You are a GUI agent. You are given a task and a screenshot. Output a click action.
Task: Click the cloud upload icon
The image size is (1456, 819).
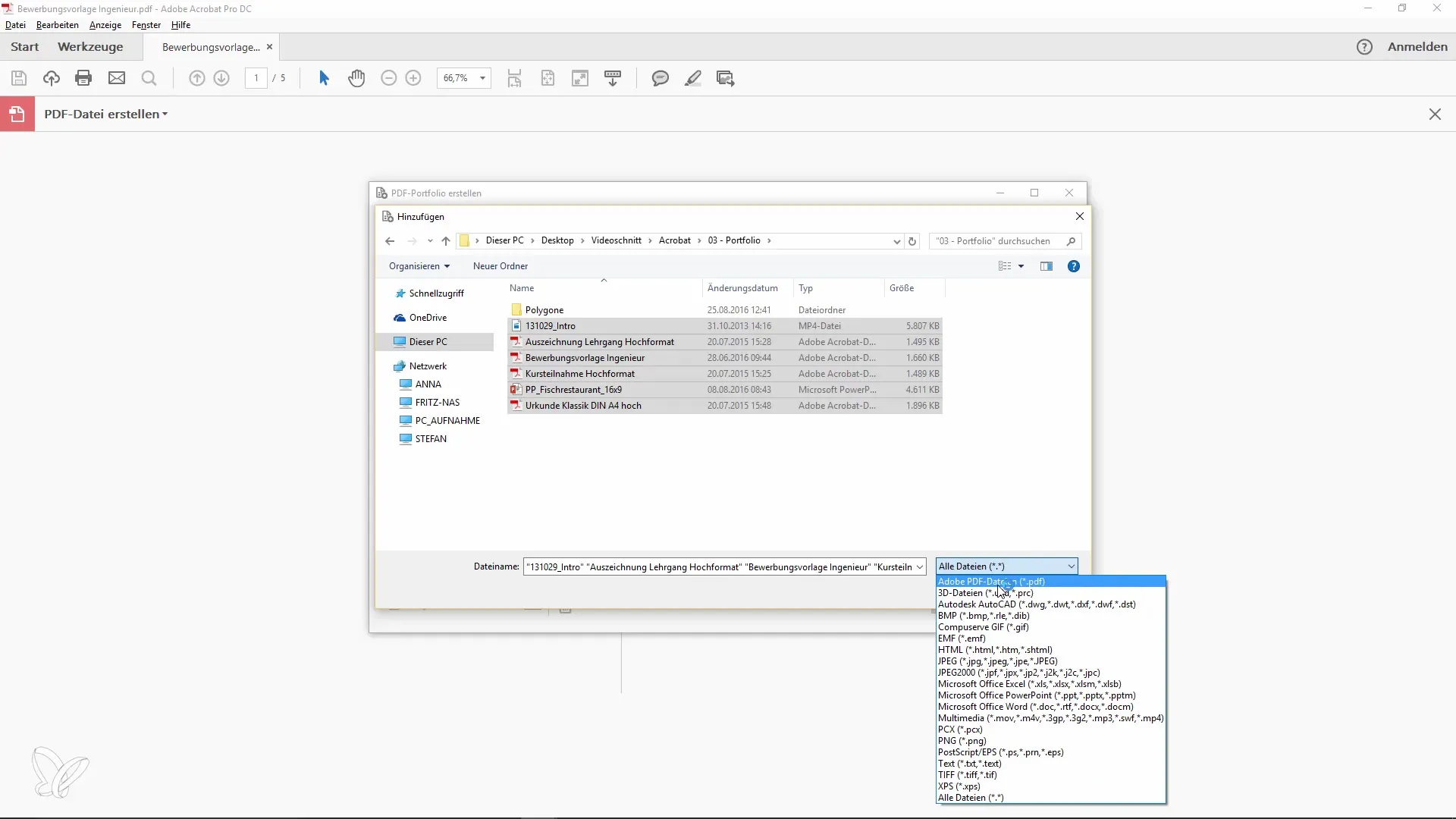point(52,78)
